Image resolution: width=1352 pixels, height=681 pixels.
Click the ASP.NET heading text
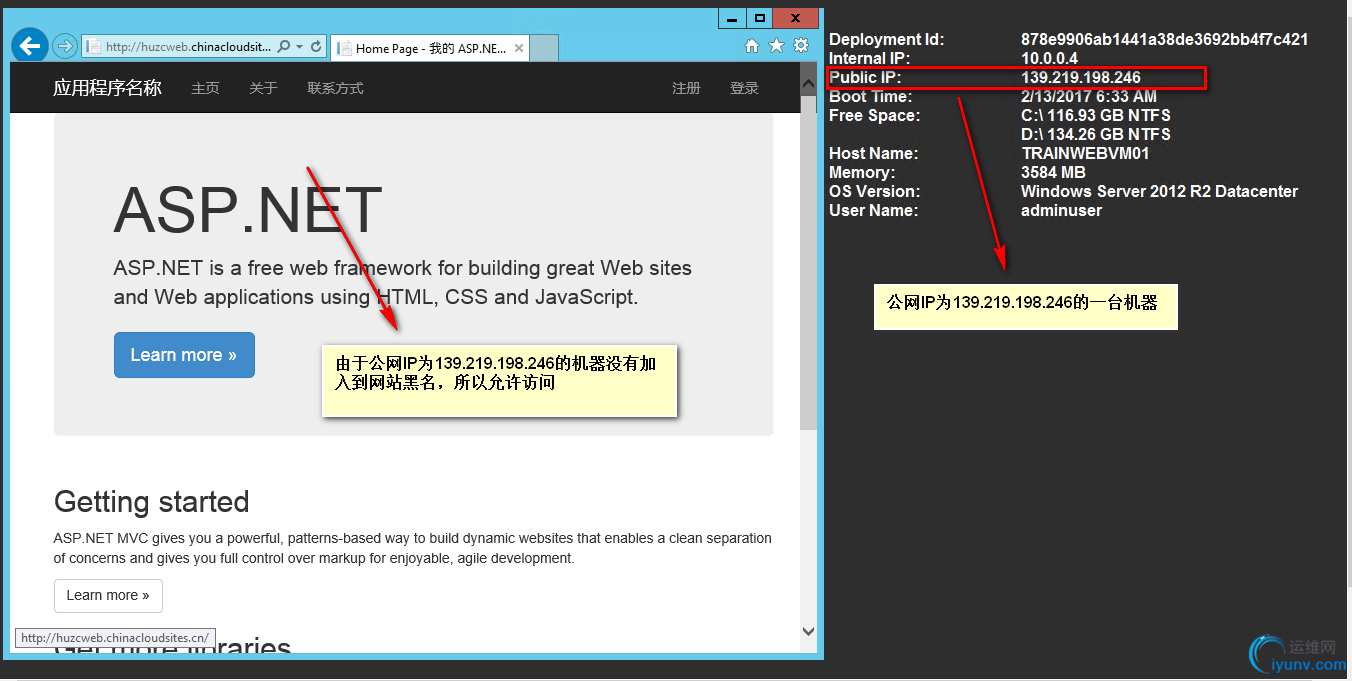[x=248, y=209]
